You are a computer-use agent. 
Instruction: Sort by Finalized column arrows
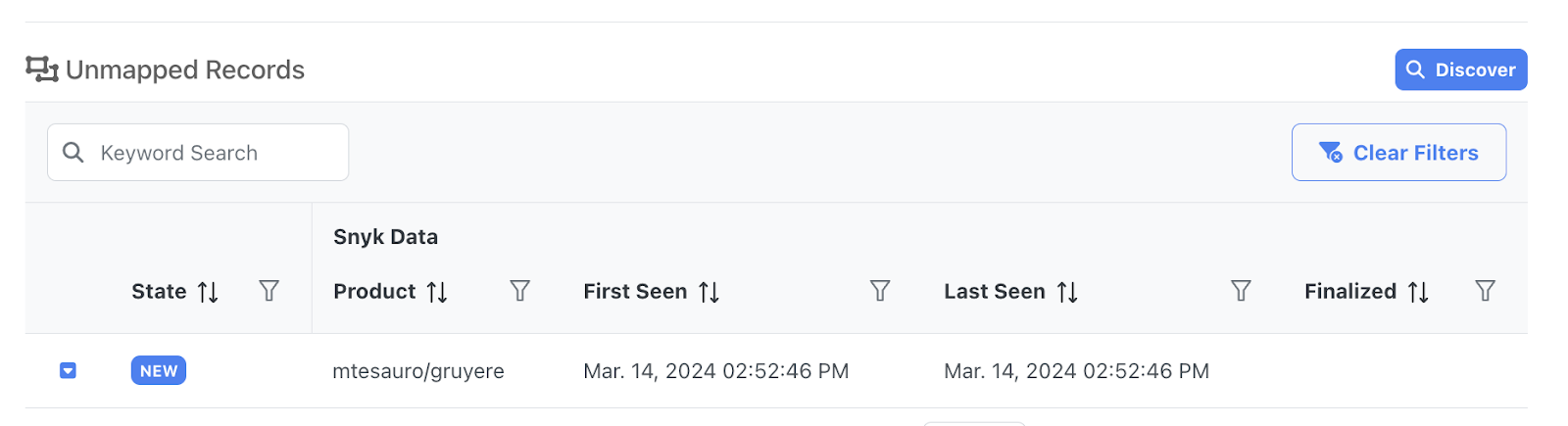coord(1418,292)
